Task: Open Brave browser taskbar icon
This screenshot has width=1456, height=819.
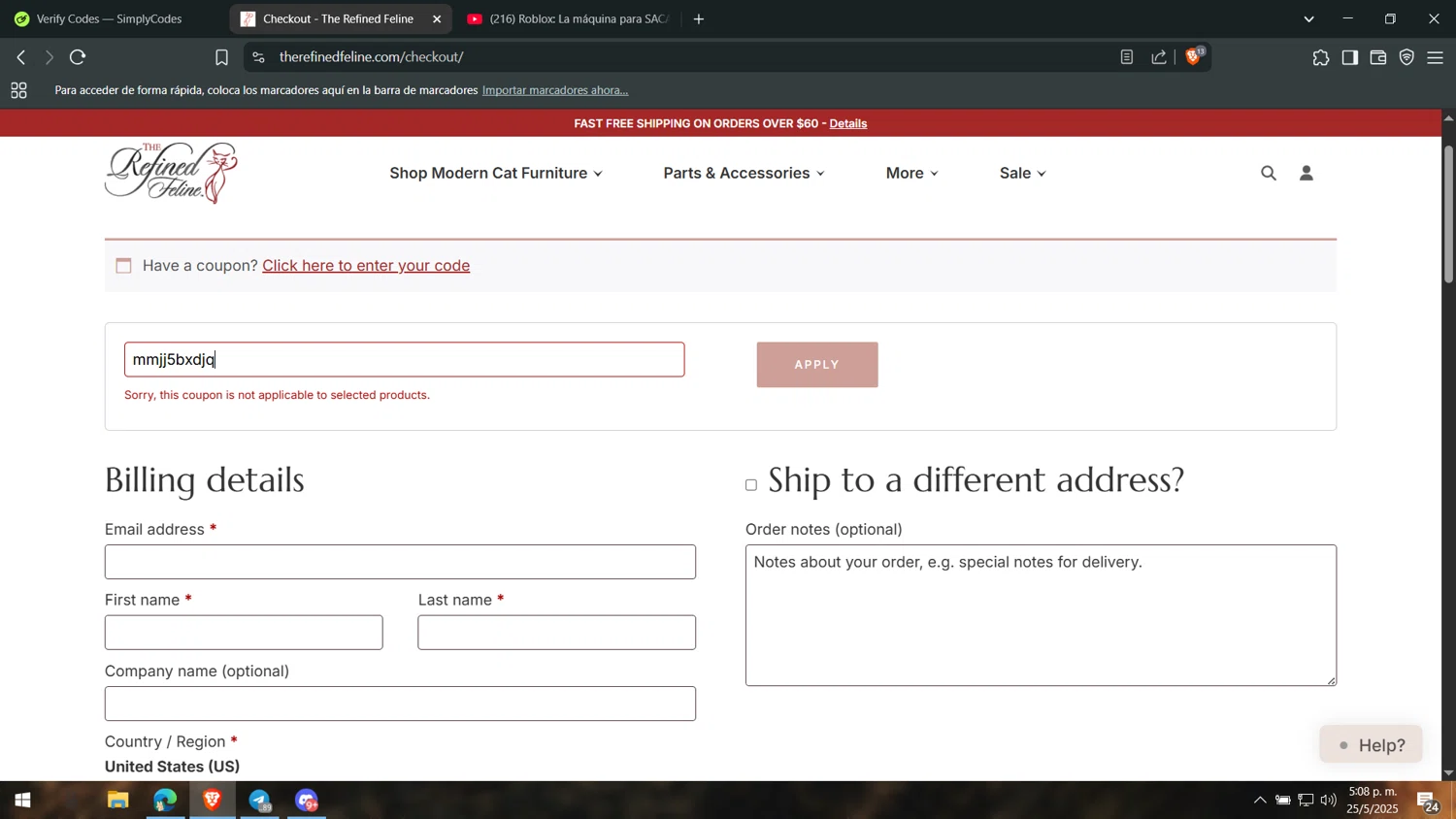Action: [x=213, y=801]
